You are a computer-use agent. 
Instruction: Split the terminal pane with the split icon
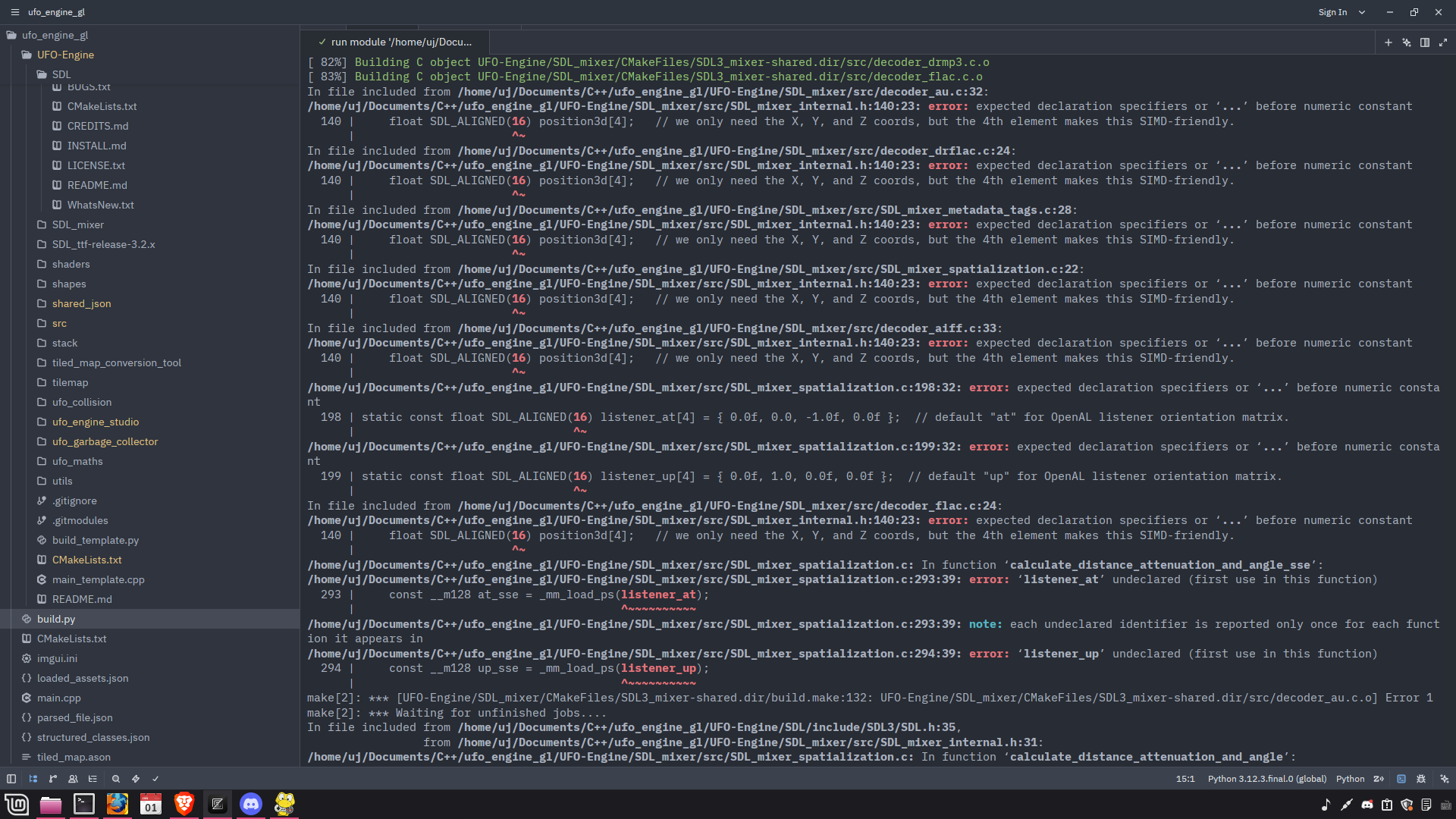point(1425,42)
